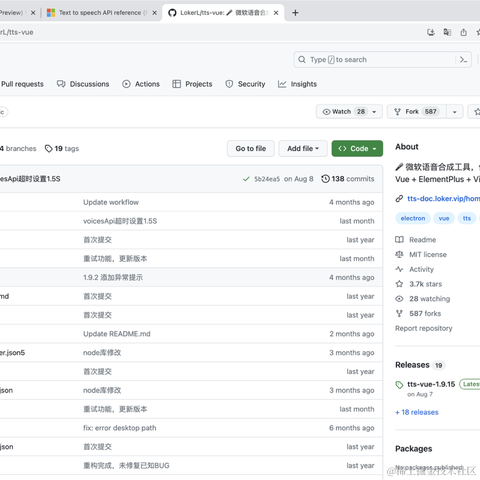This screenshot has width=480, height=480.
Task: View the 138 commits history
Action: point(348,179)
